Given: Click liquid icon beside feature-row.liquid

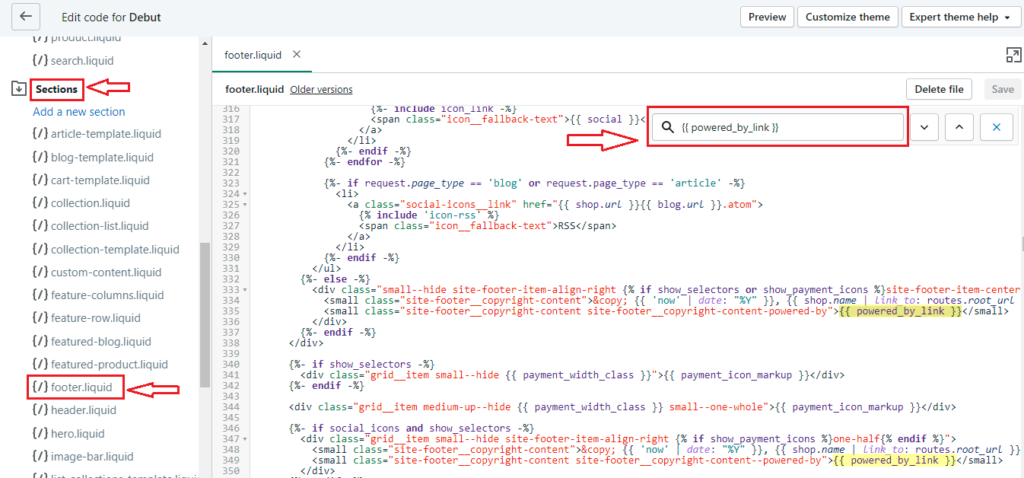Looking at the screenshot, I should tap(40, 318).
